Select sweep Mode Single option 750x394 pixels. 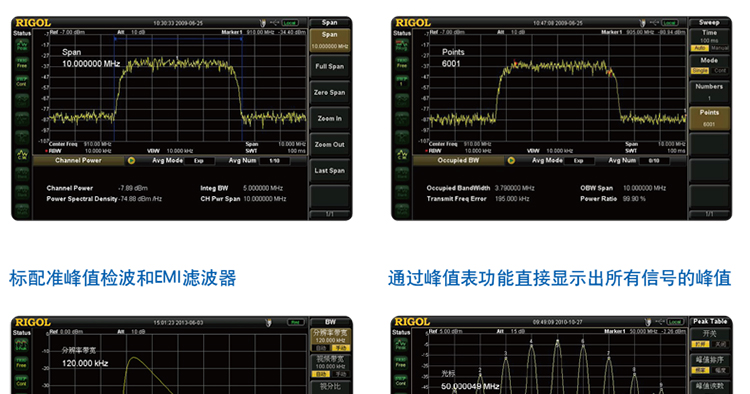click(x=700, y=70)
